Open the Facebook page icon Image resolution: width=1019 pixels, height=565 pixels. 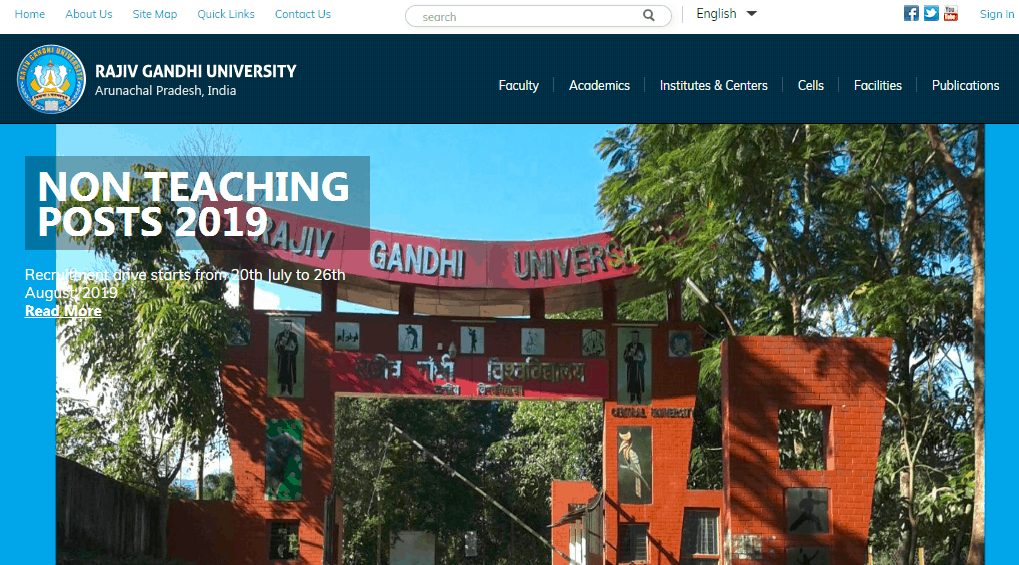(x=911, y=13)
